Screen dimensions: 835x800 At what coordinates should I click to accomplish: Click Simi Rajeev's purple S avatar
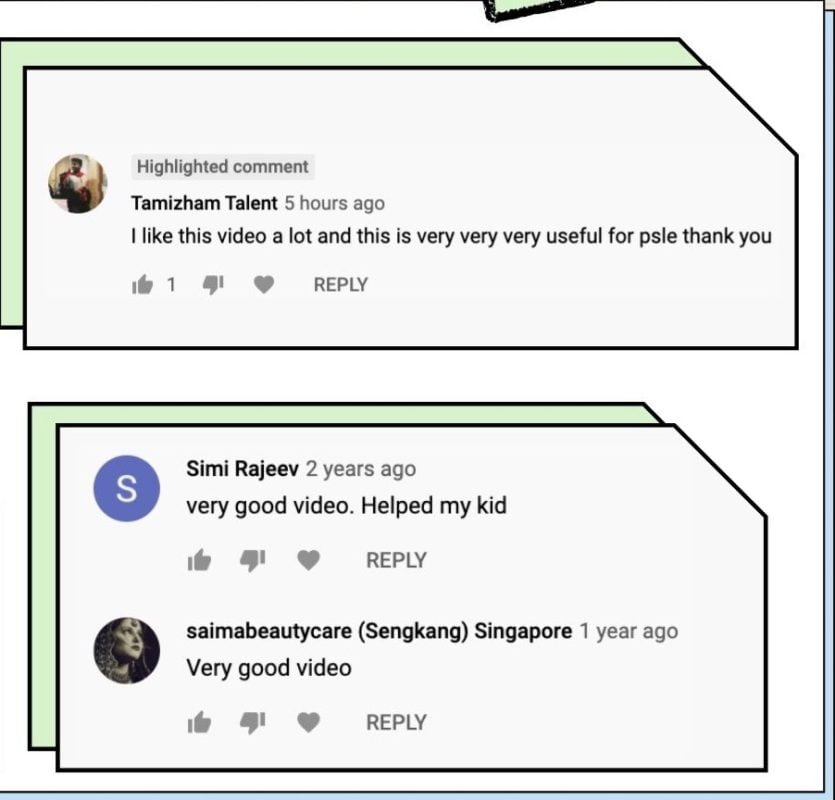click(x=127, y=488)
